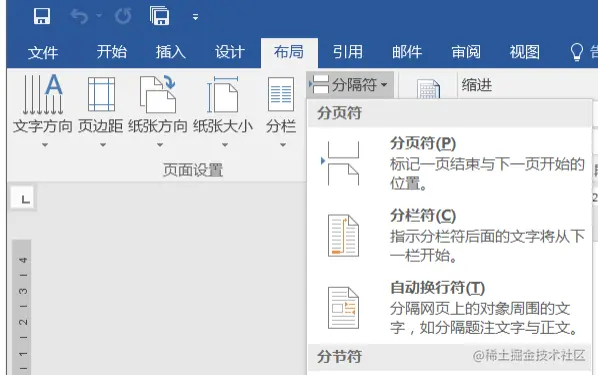Click the 纸张方向 orientation icon

[x=158, y=94]
